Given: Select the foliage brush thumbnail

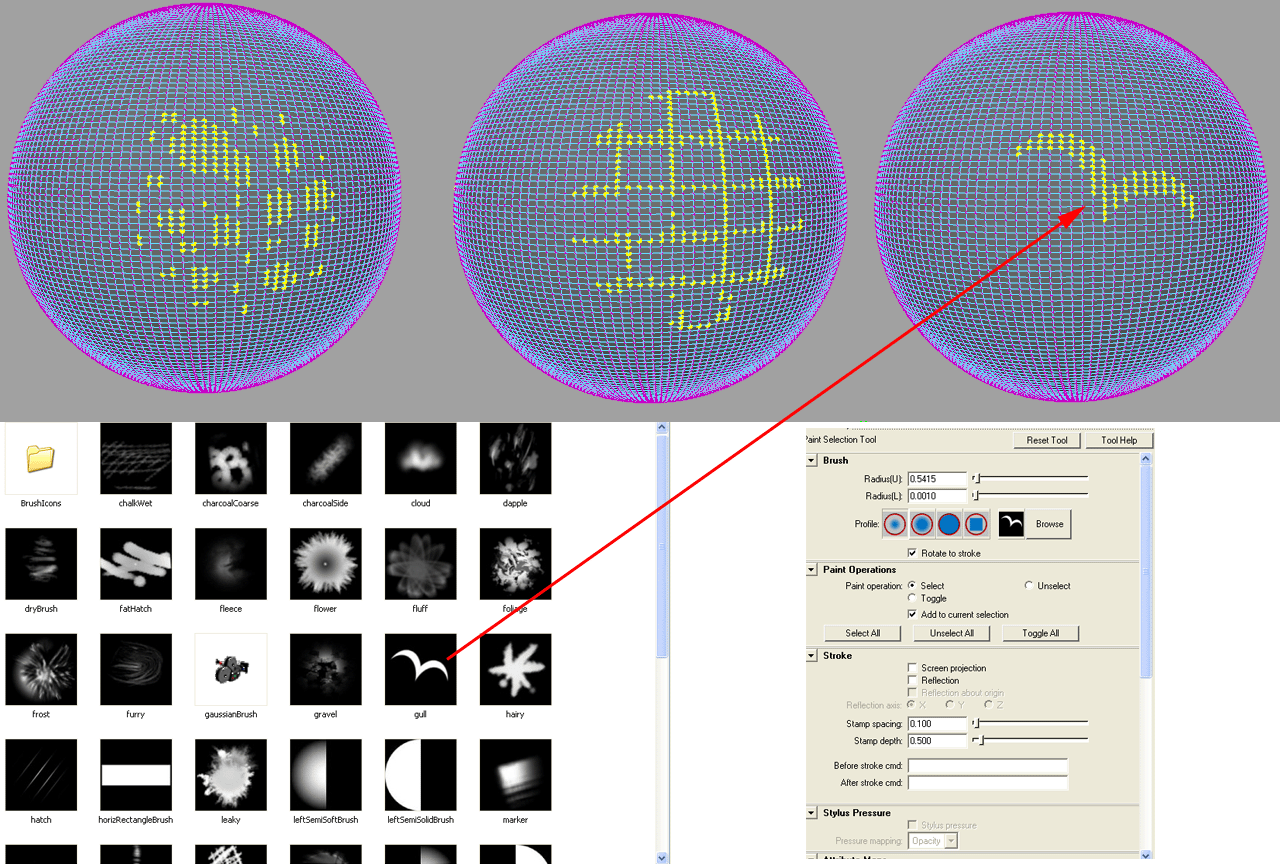Looking at the screenshot, I should pos(516,564).
